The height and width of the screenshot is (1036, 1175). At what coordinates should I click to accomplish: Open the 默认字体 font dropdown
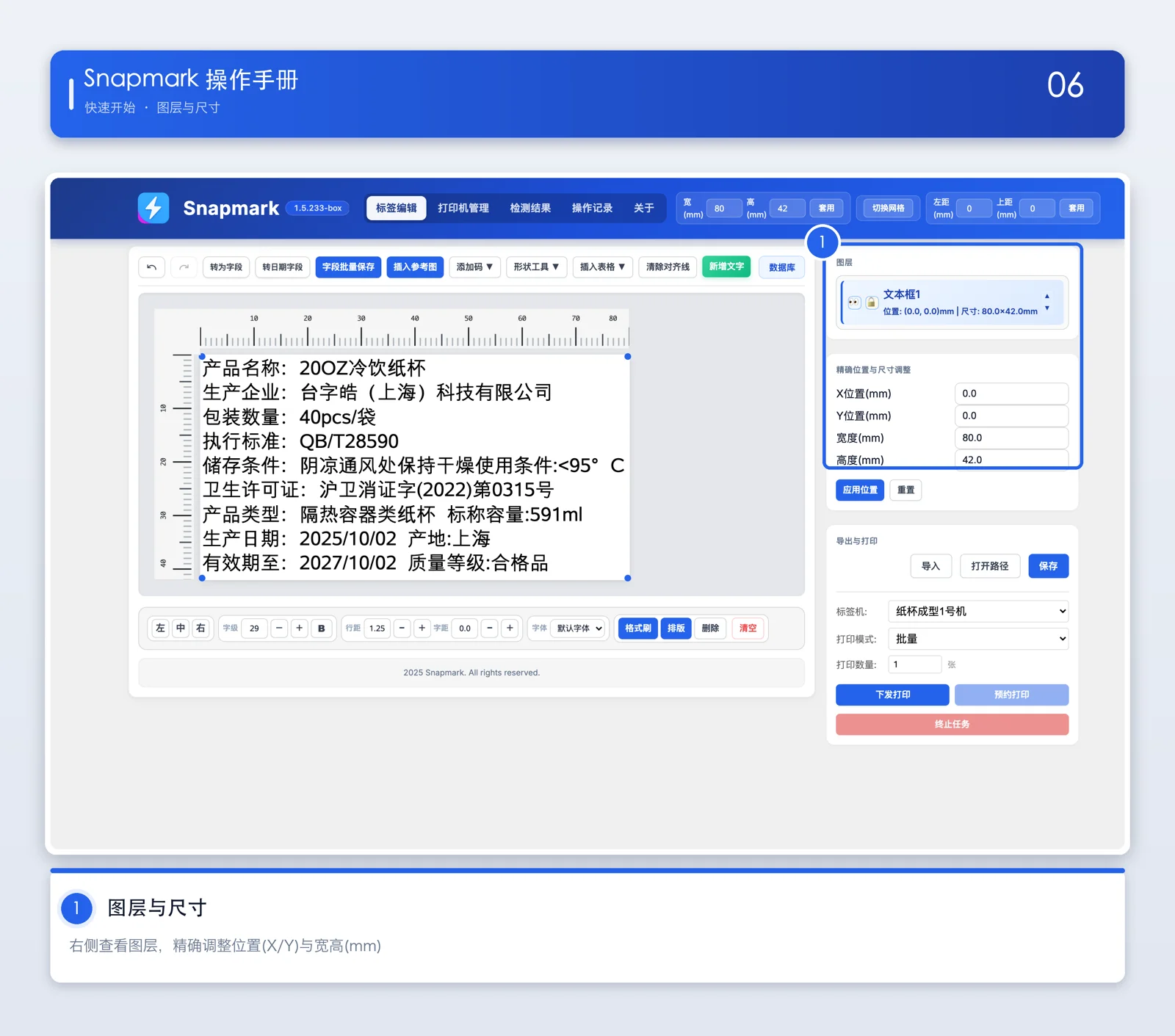579,629
